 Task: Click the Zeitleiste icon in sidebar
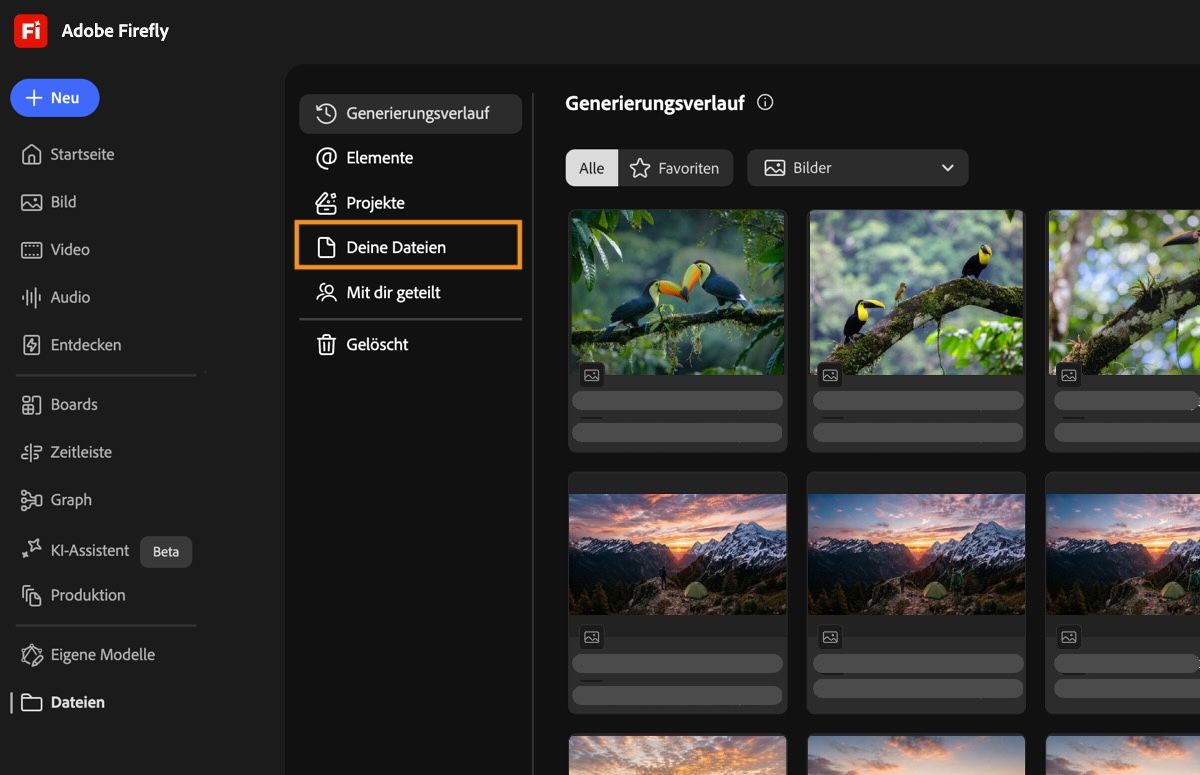pos(32,452)
